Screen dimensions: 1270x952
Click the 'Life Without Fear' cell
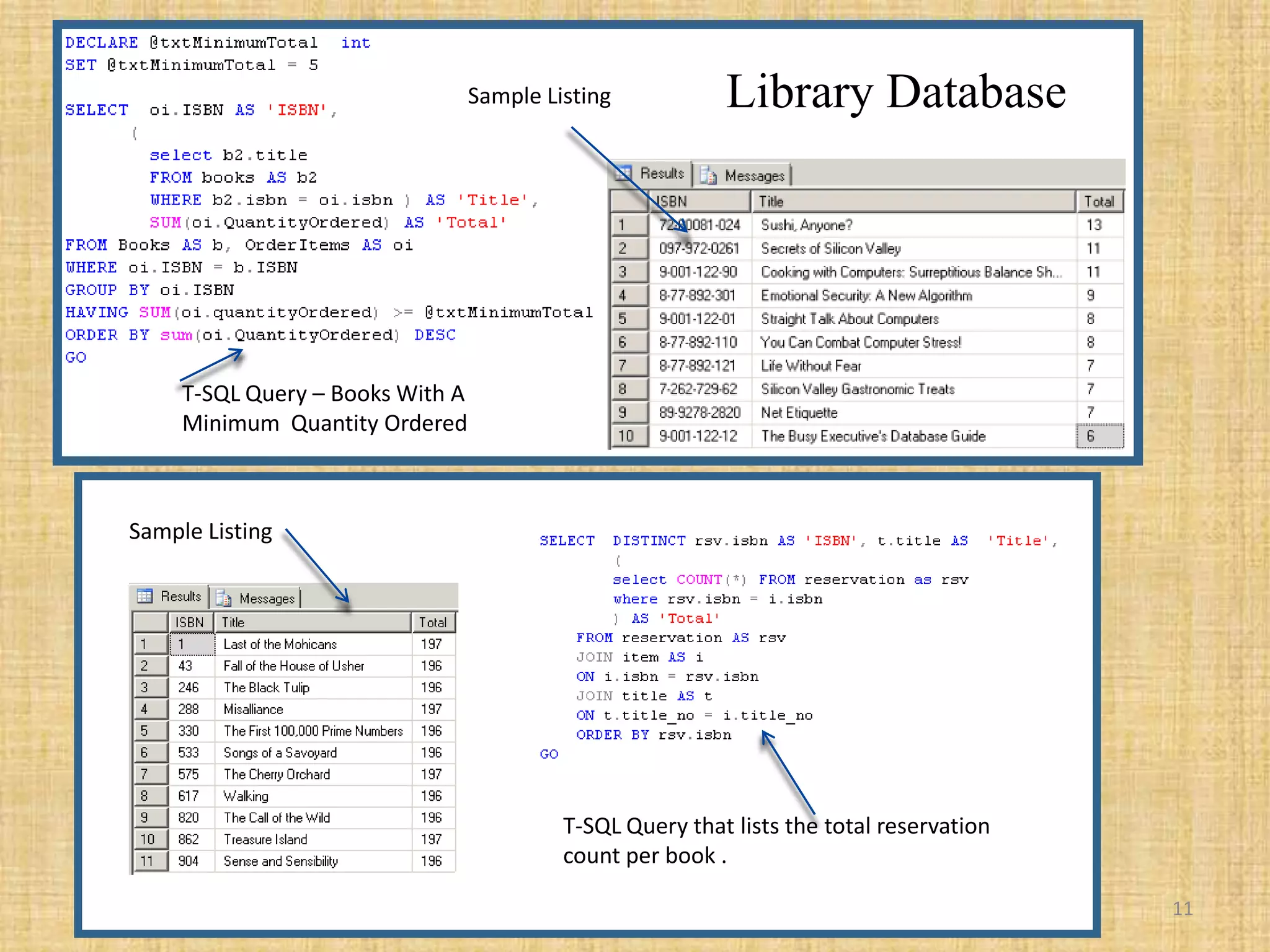tap(913, 366)
